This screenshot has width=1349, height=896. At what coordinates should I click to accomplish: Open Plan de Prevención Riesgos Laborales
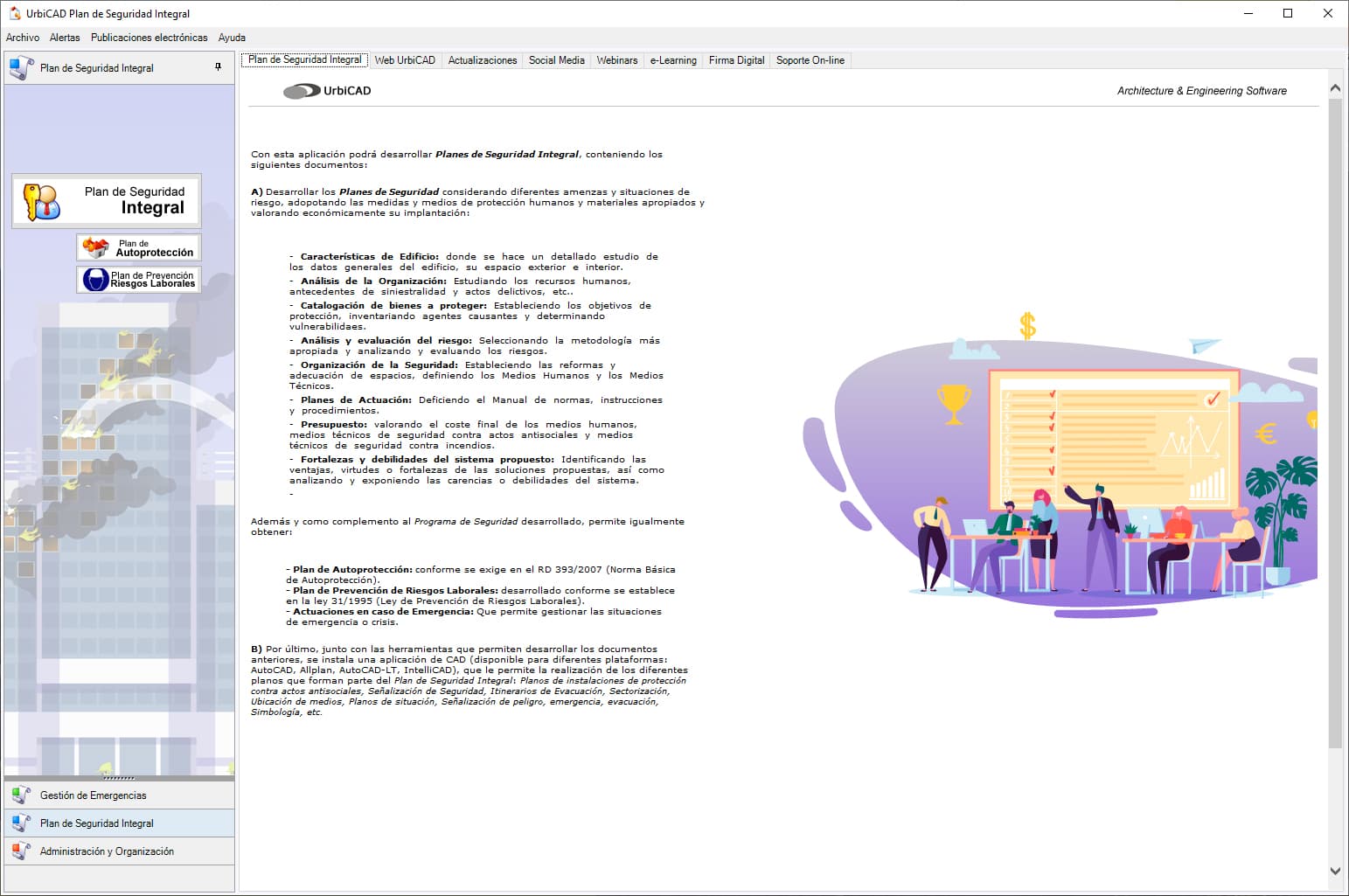point(139,279)
